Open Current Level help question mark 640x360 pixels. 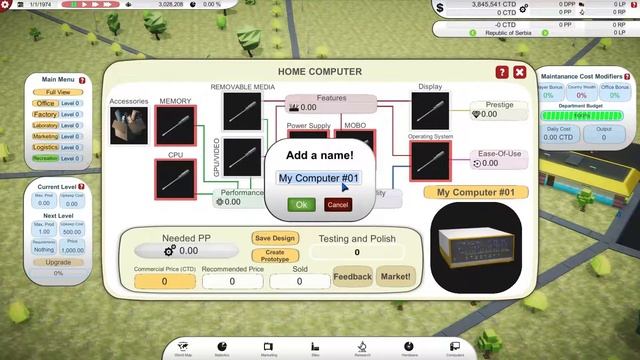pos(81,187)
